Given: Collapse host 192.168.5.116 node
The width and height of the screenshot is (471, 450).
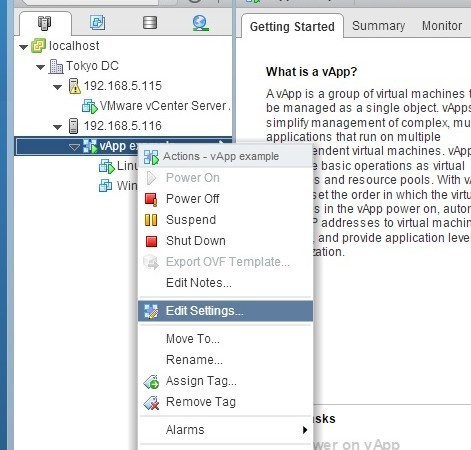Looking at the screenshot, I should click(57, 127).
